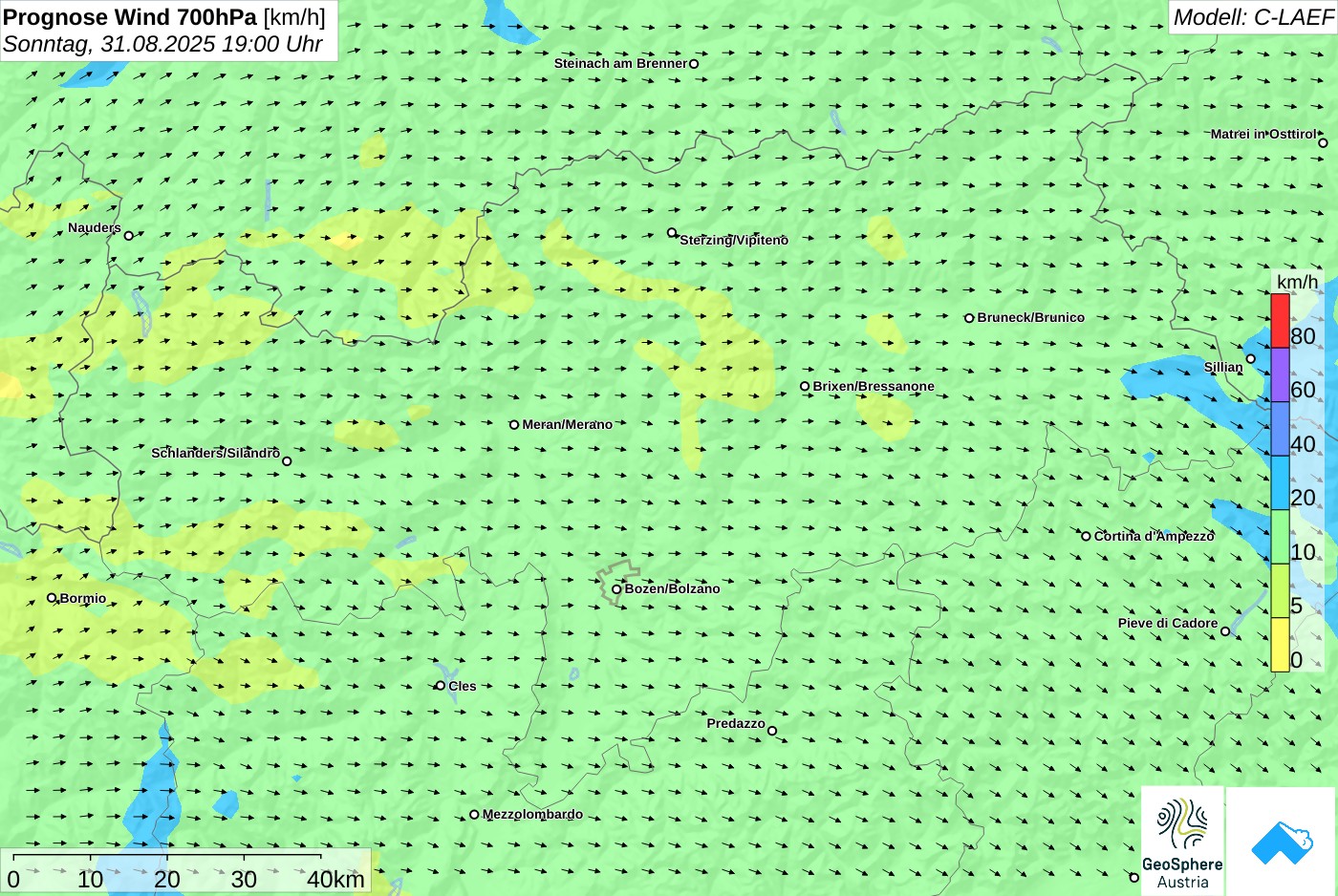Click the 'Cortina d'Ampezzo' city label
This screenshot has width=1338, height=896.
[x=1154, y=536]
